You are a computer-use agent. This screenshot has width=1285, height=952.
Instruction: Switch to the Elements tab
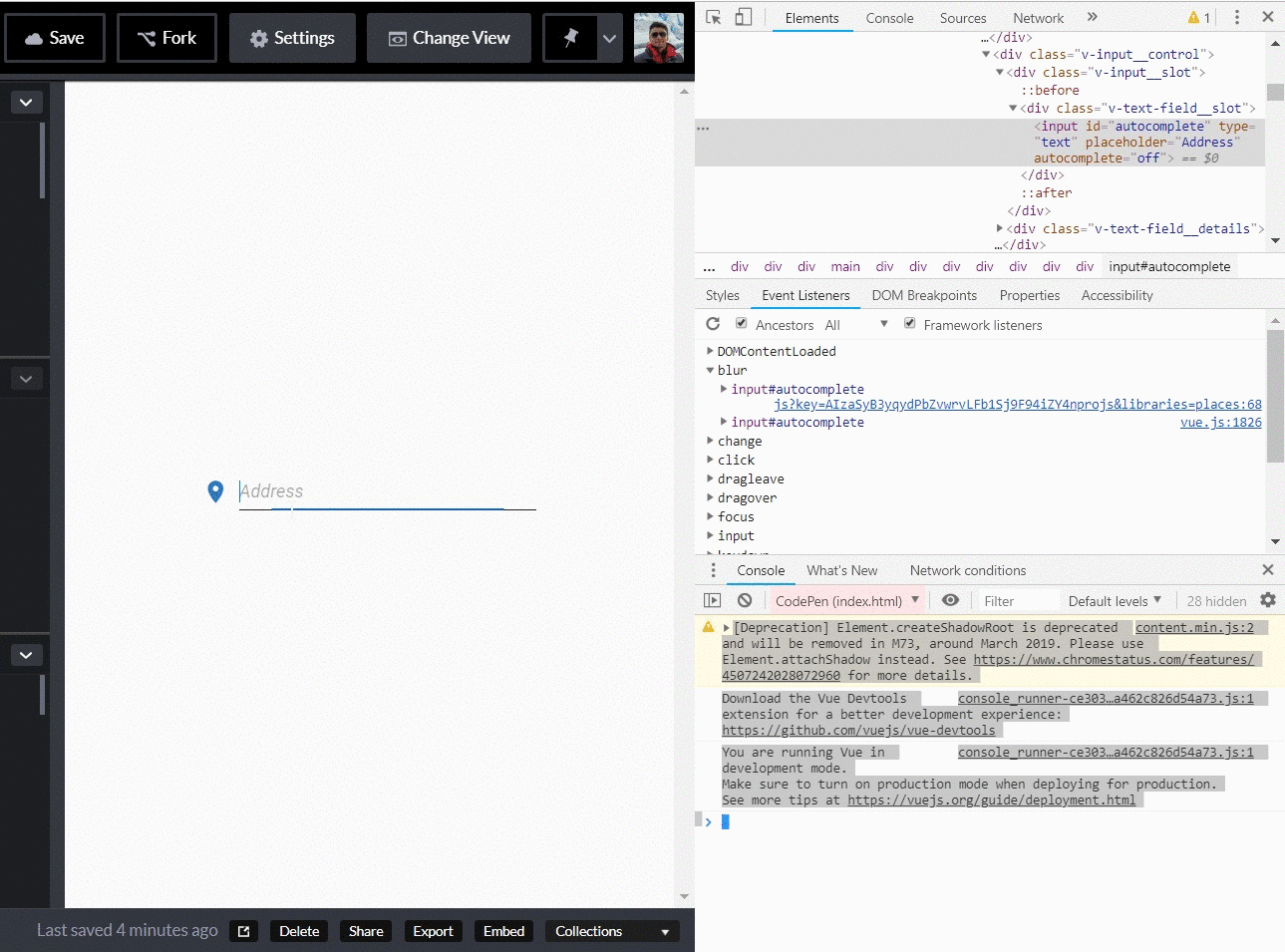click(x=811, y=18)
